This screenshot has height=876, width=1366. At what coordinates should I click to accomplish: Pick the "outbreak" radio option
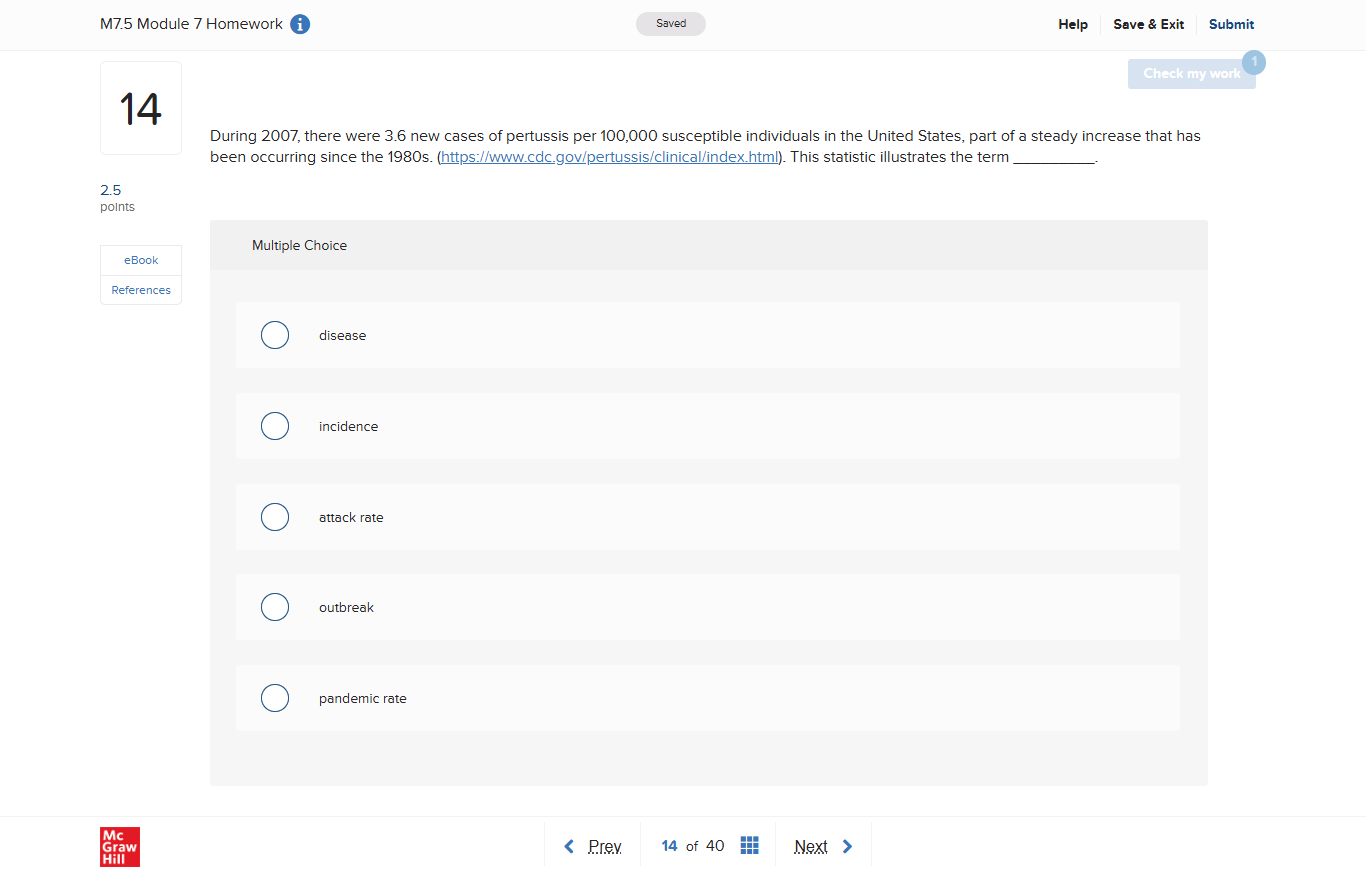(x=275, y=607)
